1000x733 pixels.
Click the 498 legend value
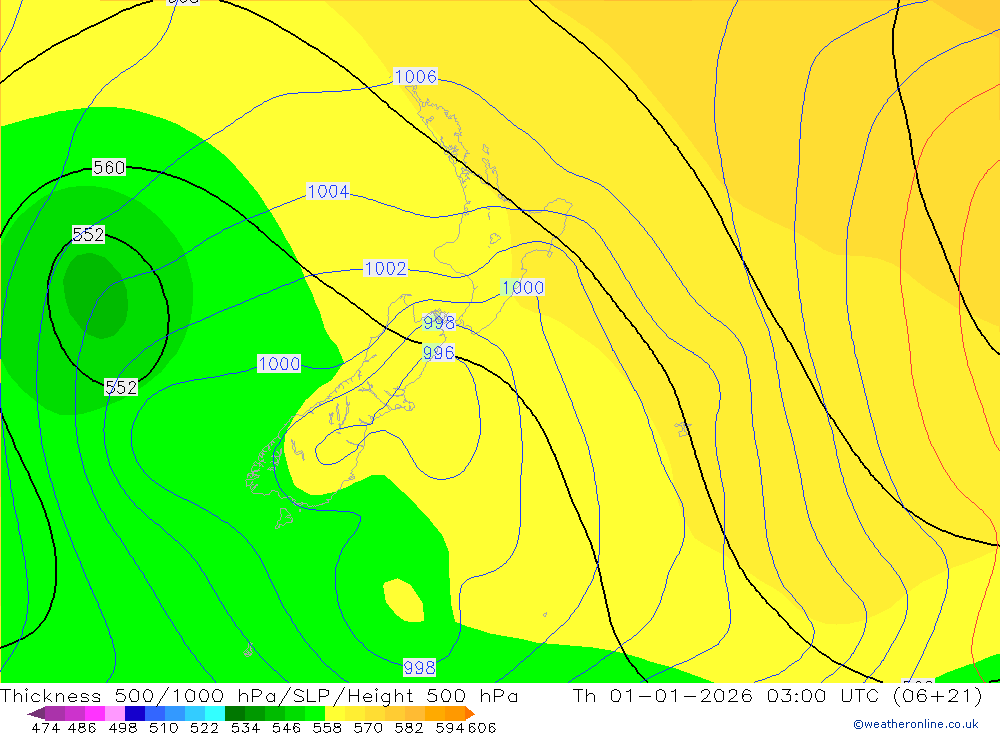point(122,727)
